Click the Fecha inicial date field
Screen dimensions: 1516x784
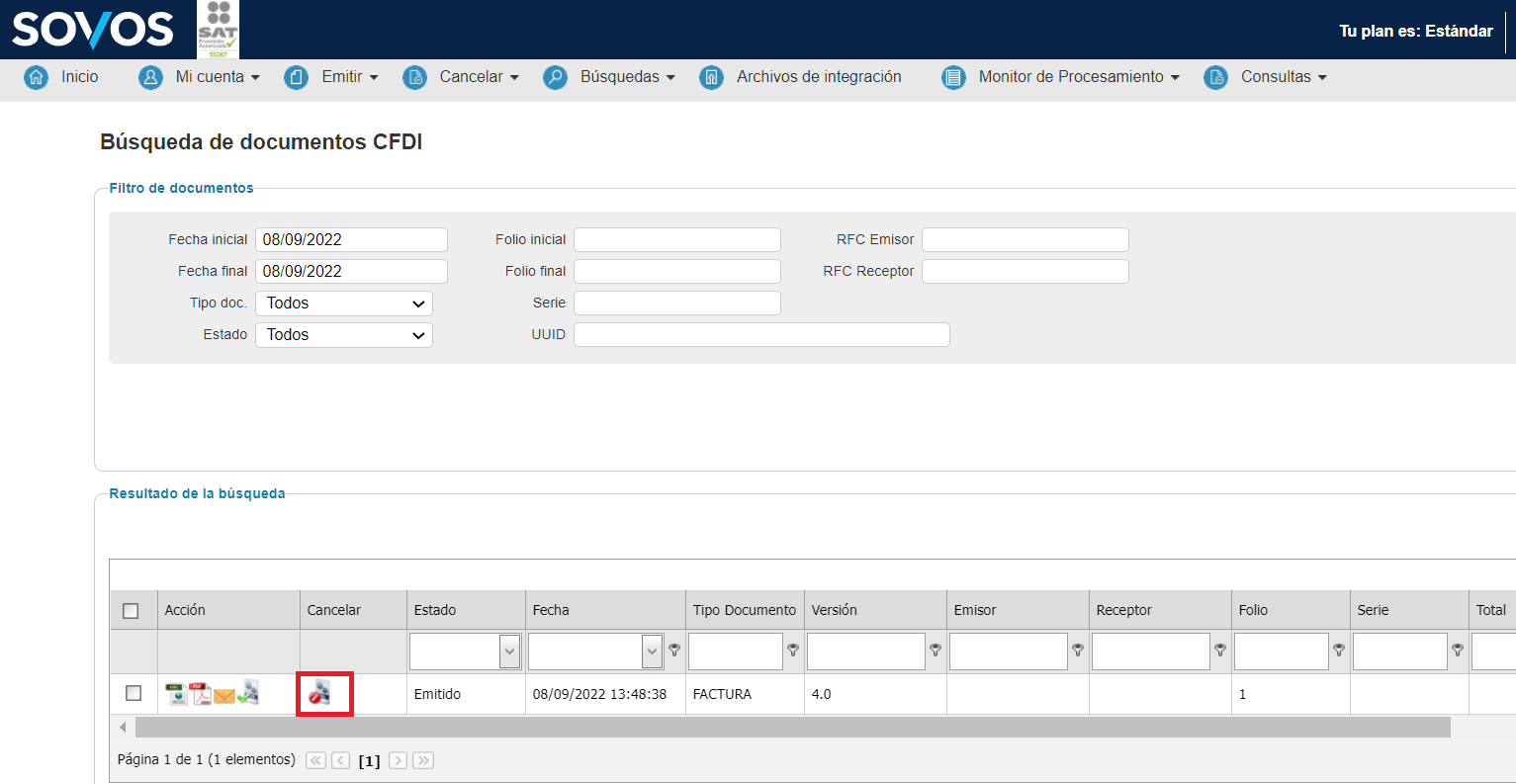pyautogui.click(x=351, y=240)
